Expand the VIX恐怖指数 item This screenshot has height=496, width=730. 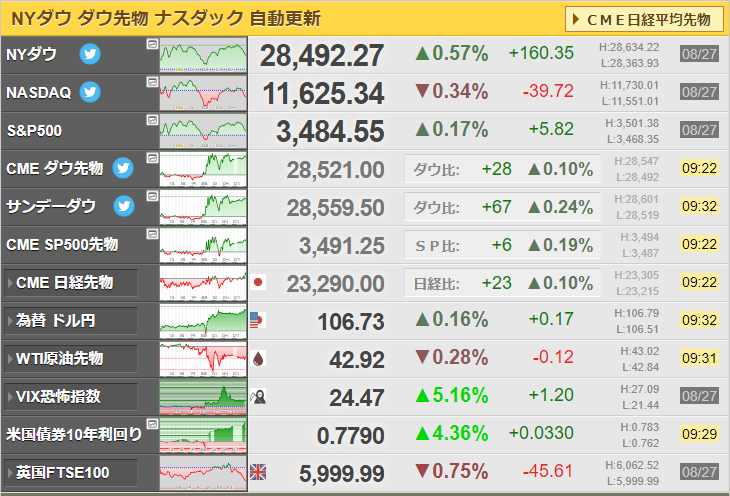point(71,397)
